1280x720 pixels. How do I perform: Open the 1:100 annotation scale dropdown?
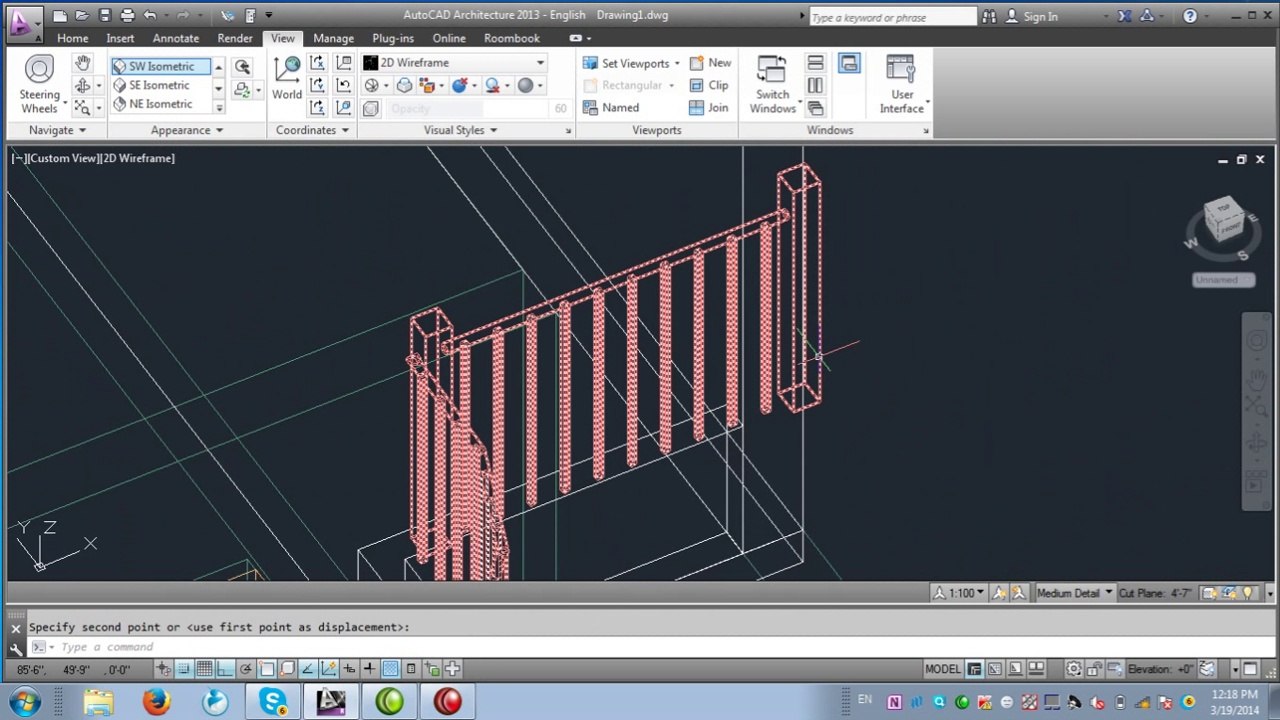tap(961, 593)
